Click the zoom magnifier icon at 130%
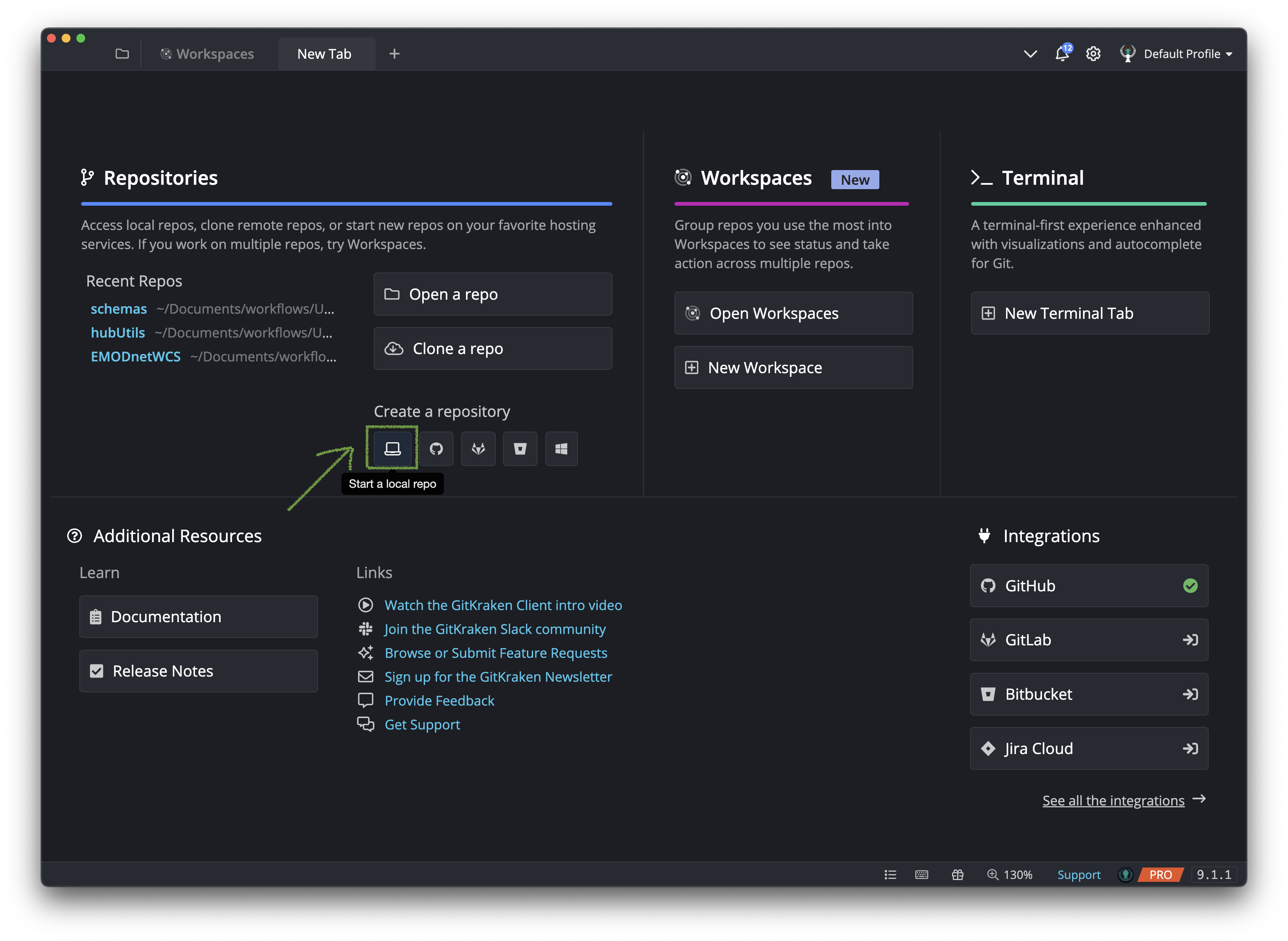The height and width of the screenshot is (941, 1288). (993, 875)
